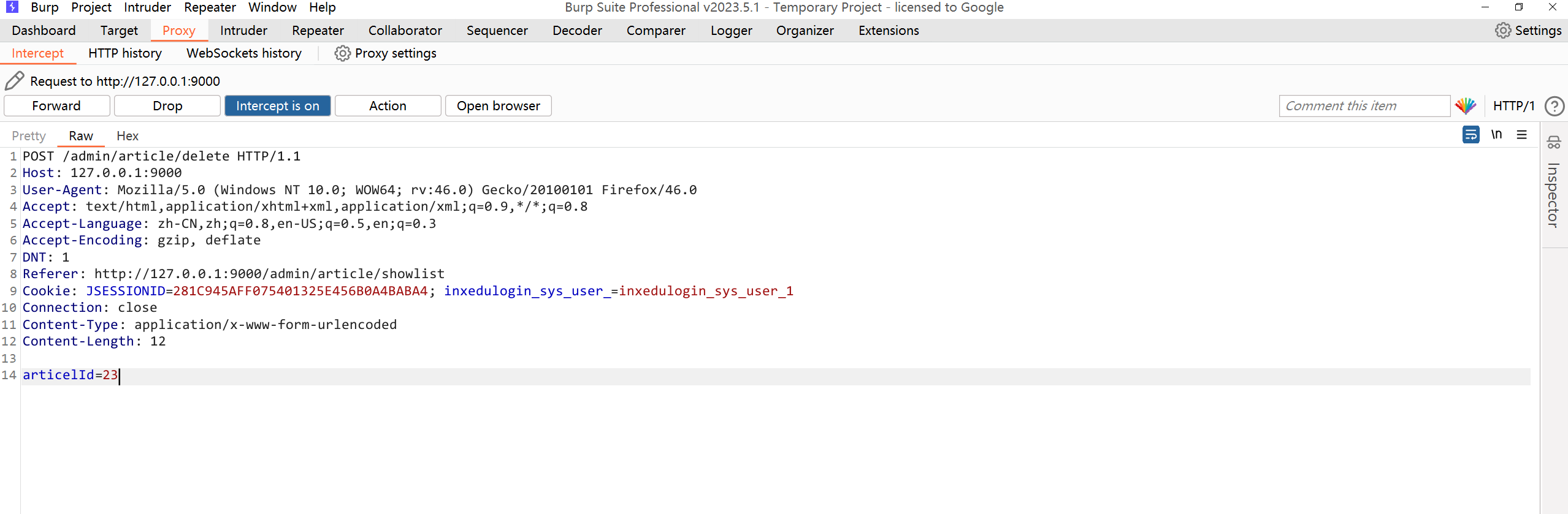
Task: Select the Proxy main tab
Action: (179, 31)
